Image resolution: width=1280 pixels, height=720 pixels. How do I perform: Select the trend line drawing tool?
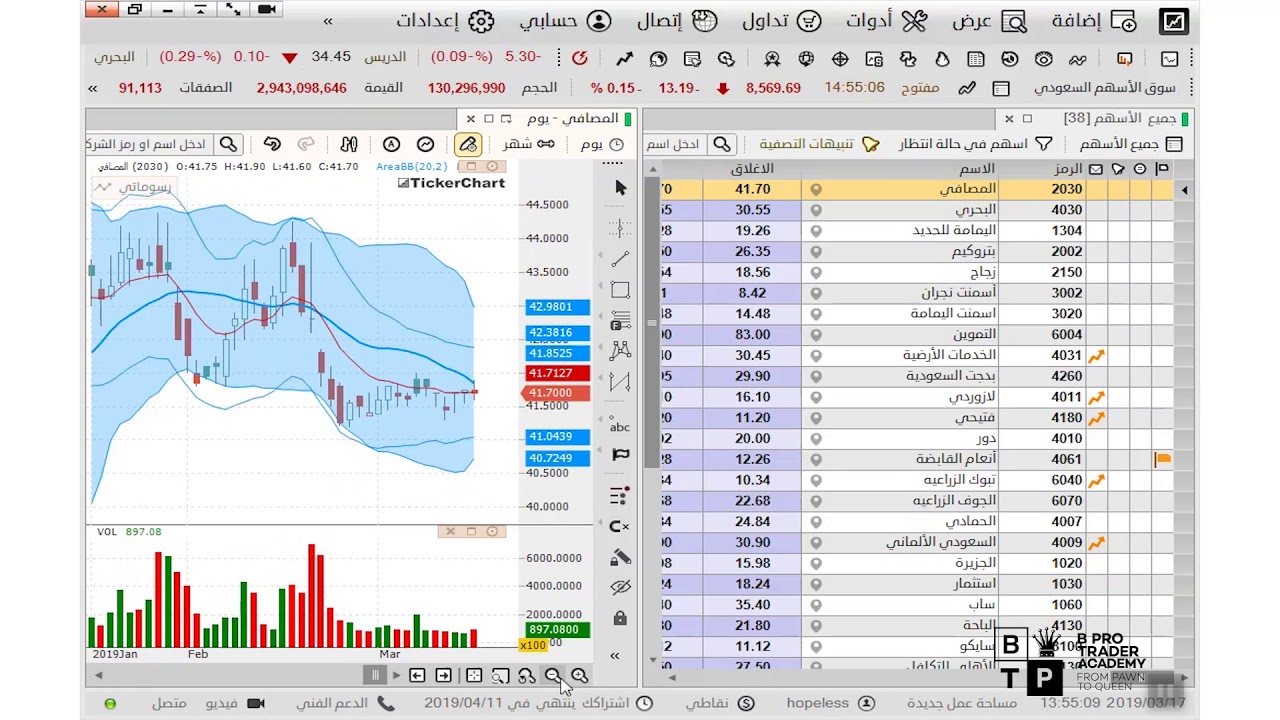pos(620,259)
